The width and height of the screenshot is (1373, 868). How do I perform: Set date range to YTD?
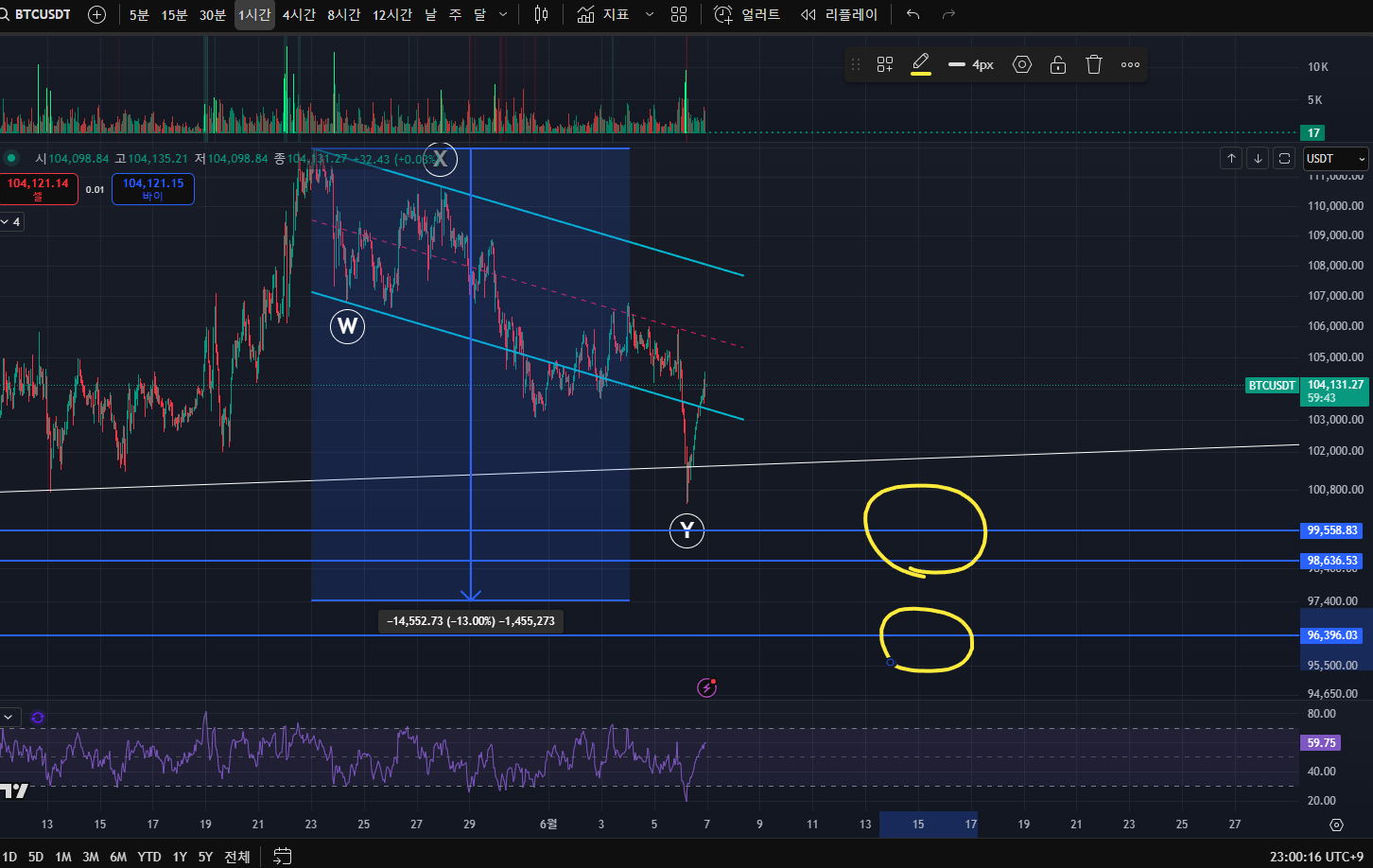pyautogui.click(x=148, y=857)
